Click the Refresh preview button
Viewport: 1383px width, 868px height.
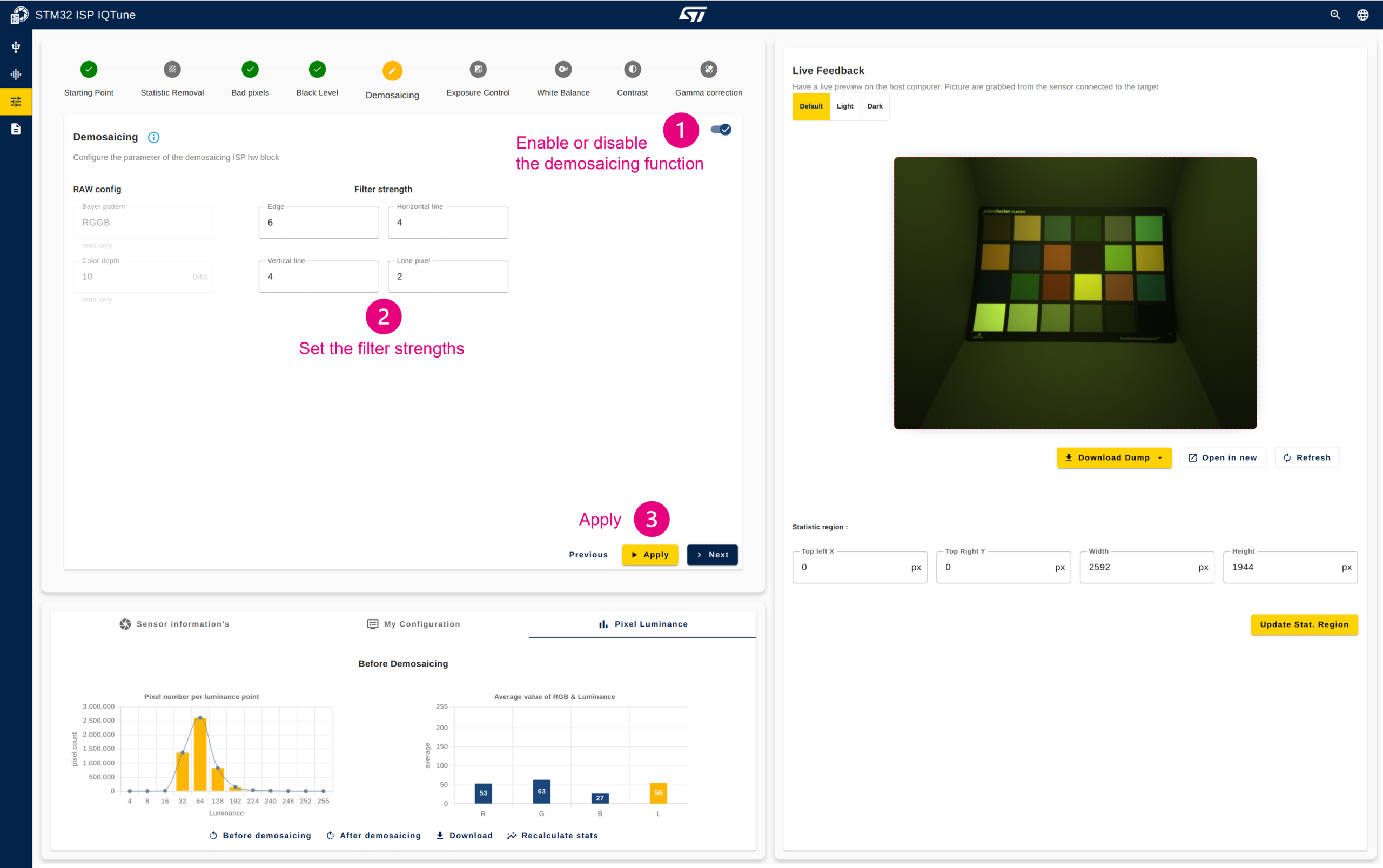(x=1307, y=458)
